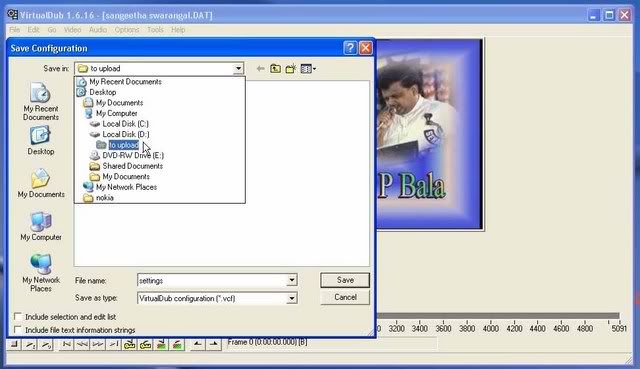The image size is (640, 369).
Task: Go to previous keyframe
Action: point(130,345)
